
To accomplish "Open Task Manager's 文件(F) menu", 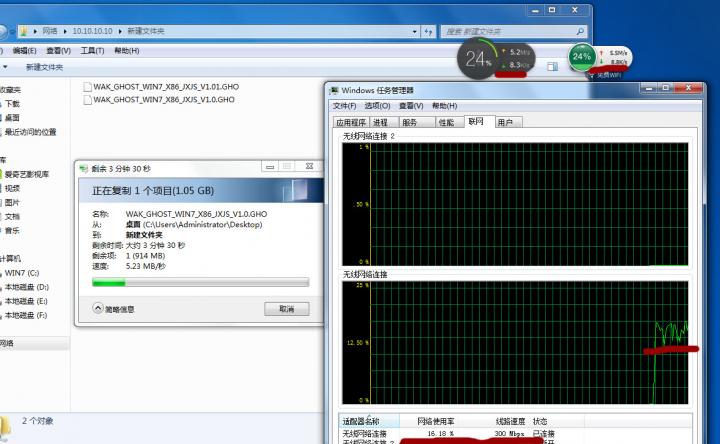I will [344, 106].
